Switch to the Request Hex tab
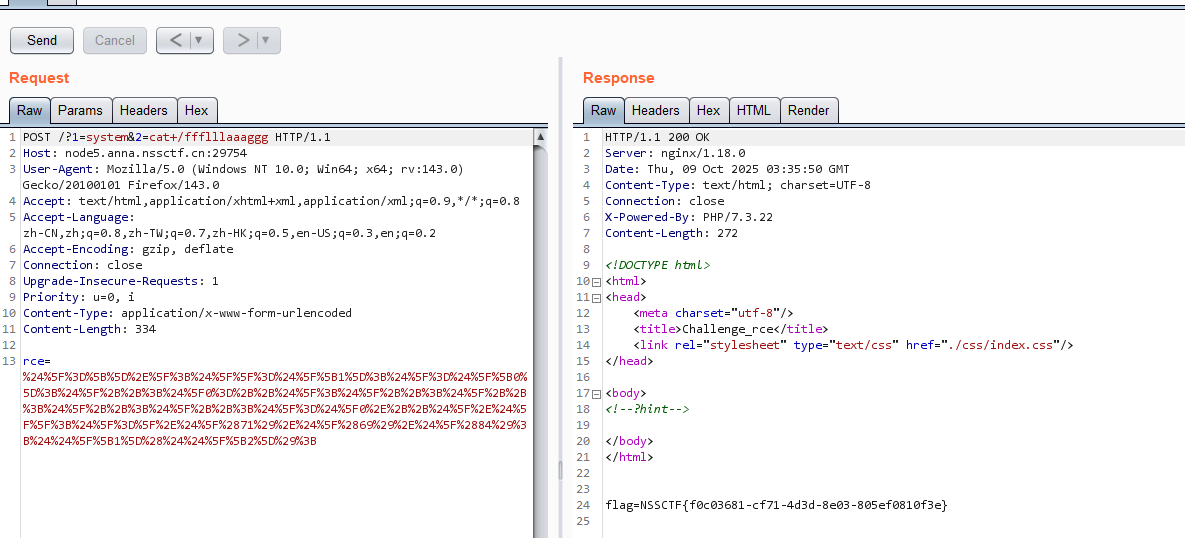Image resolution: width=1185 pixels, height=538 pixels. point(196,110)
